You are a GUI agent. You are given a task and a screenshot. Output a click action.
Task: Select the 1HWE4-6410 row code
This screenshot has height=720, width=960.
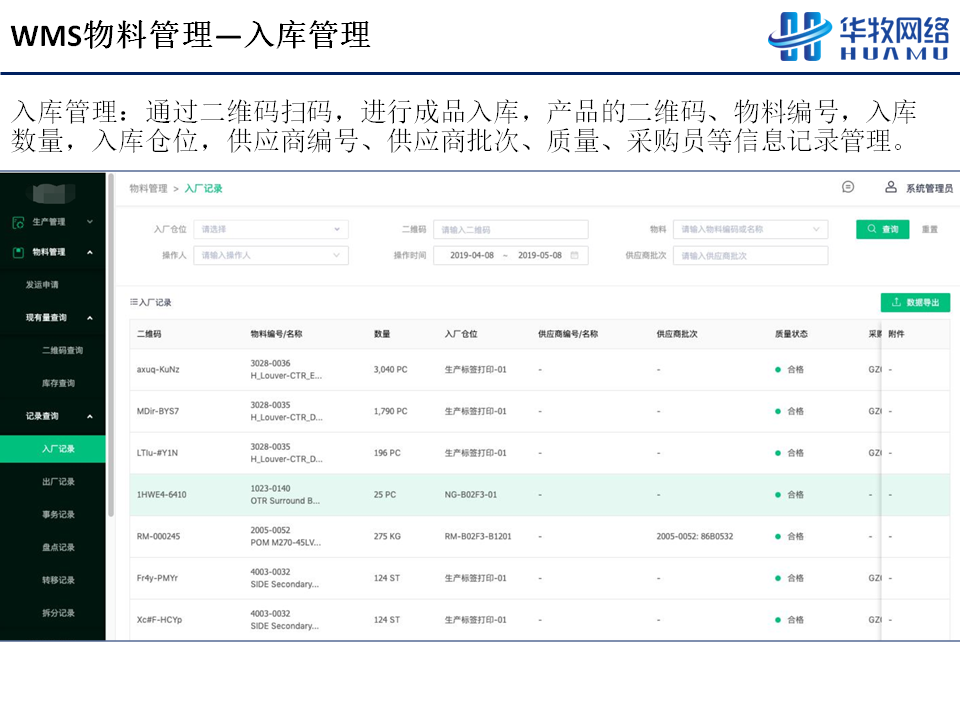[161, 495]
